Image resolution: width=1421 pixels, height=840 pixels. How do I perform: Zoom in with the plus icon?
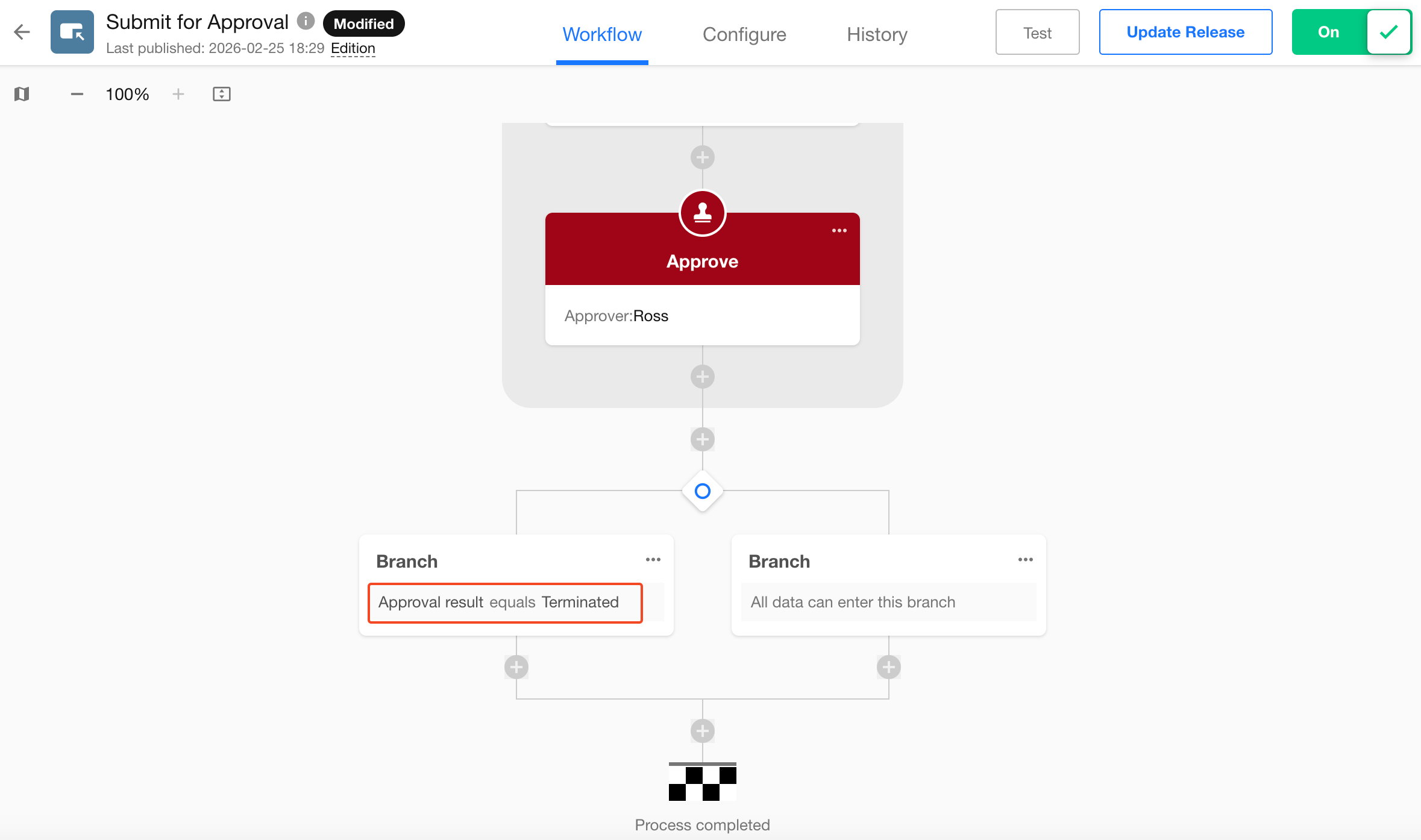178,94
